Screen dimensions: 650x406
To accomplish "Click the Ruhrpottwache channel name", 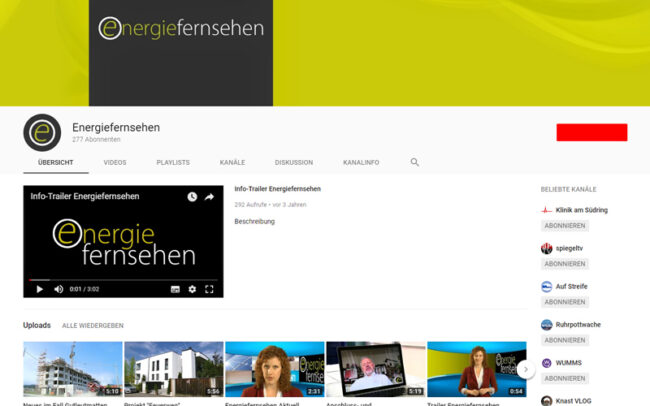I will [578, 325].
